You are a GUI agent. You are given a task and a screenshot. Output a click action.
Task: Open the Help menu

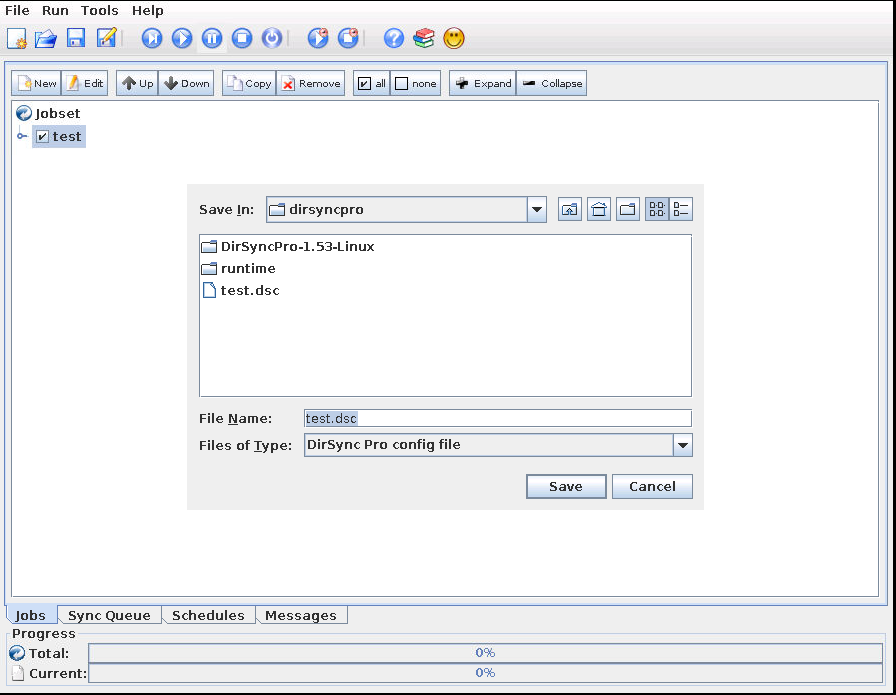[147, 10]
